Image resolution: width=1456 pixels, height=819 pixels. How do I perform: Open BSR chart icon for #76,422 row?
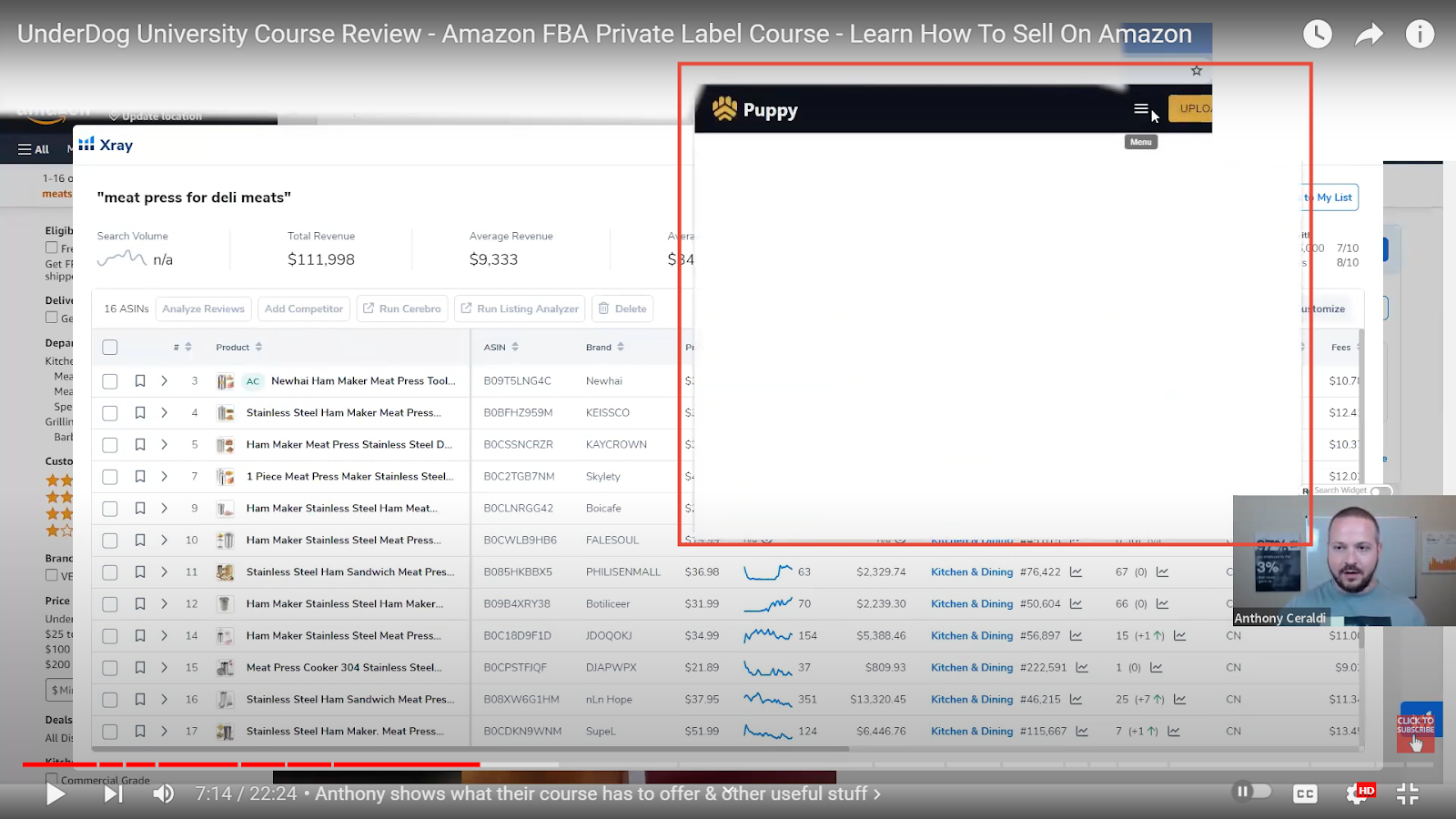click(1077, 572)
